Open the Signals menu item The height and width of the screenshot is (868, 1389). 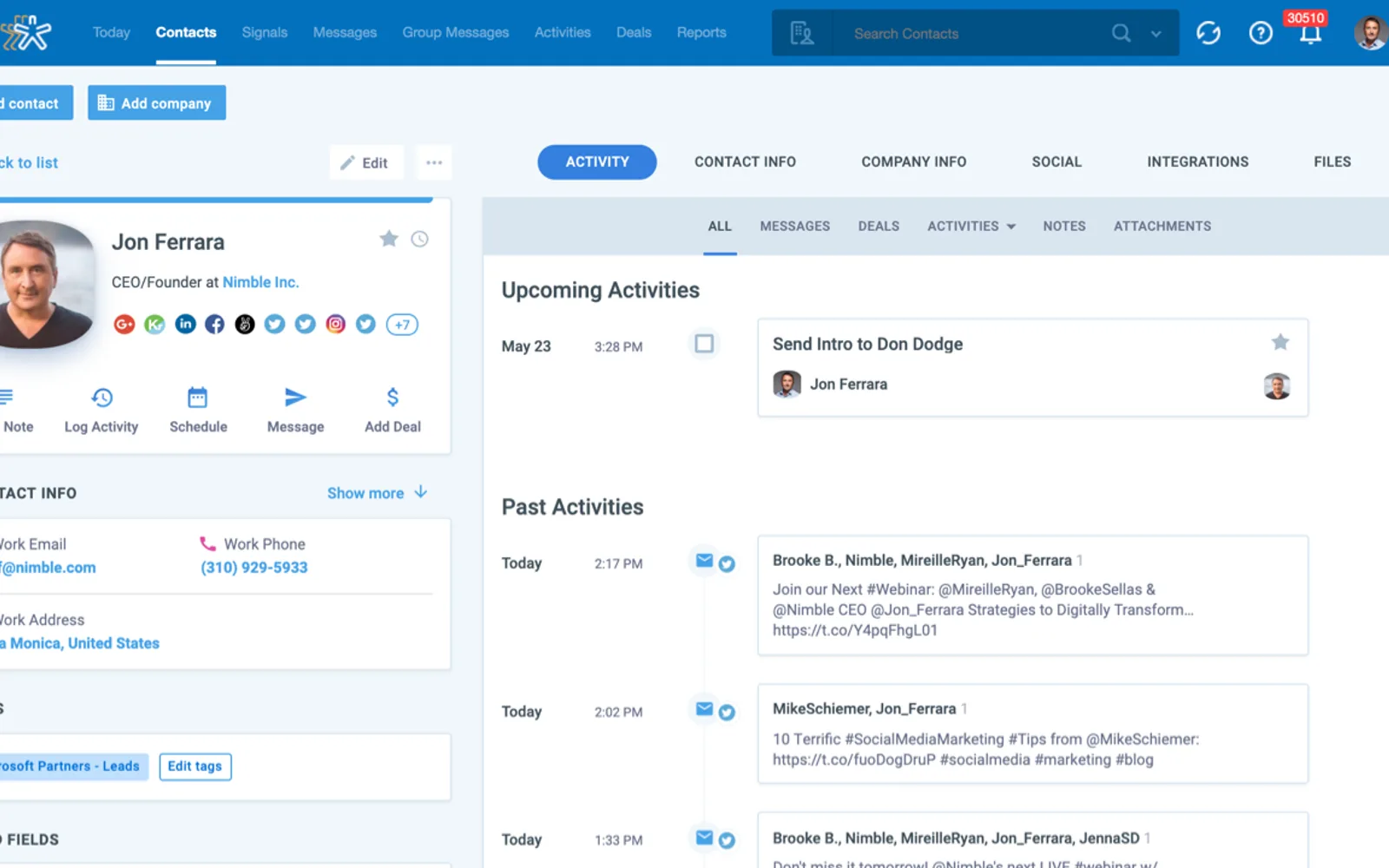coord(265,33)
